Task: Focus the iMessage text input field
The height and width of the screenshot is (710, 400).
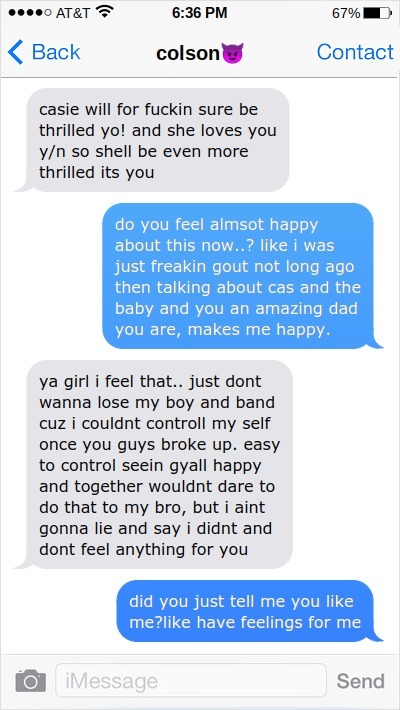Action: [x=191, y=681]
